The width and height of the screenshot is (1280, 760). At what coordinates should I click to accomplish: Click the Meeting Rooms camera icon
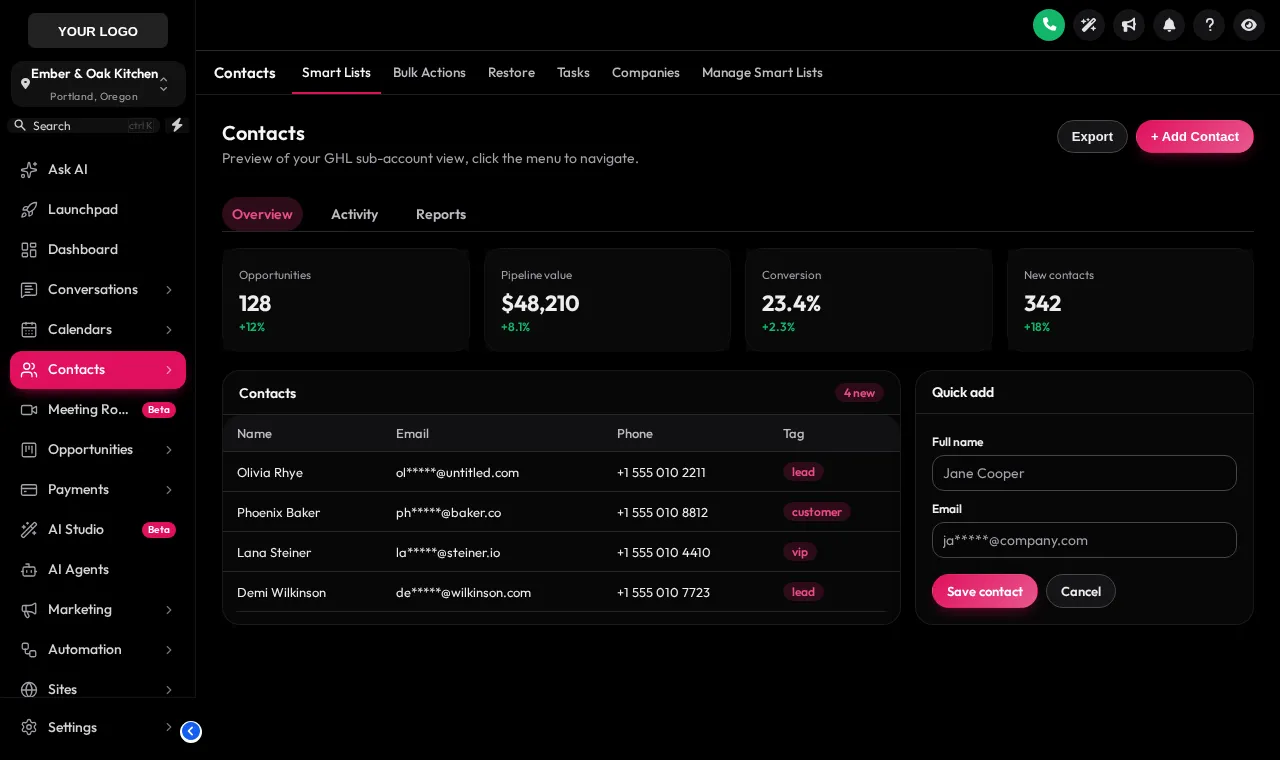29,410
